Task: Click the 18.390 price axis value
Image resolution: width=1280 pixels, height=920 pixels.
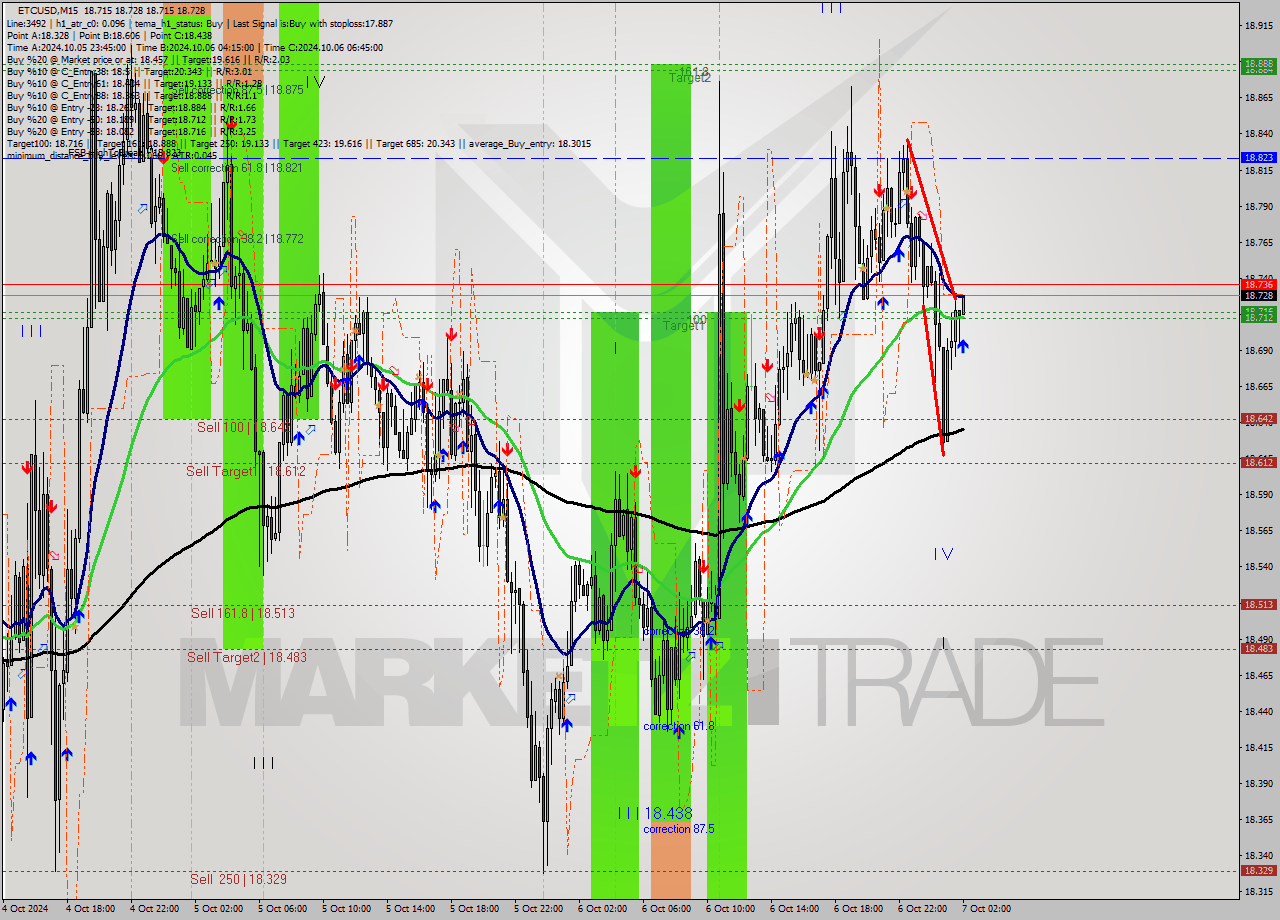Action: pos(1258,784)
